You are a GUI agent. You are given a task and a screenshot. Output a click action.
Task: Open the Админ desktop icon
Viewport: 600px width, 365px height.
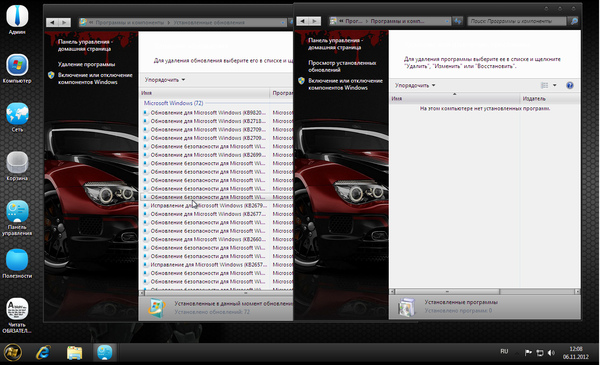pyautogui.click(x=17, y=19)
